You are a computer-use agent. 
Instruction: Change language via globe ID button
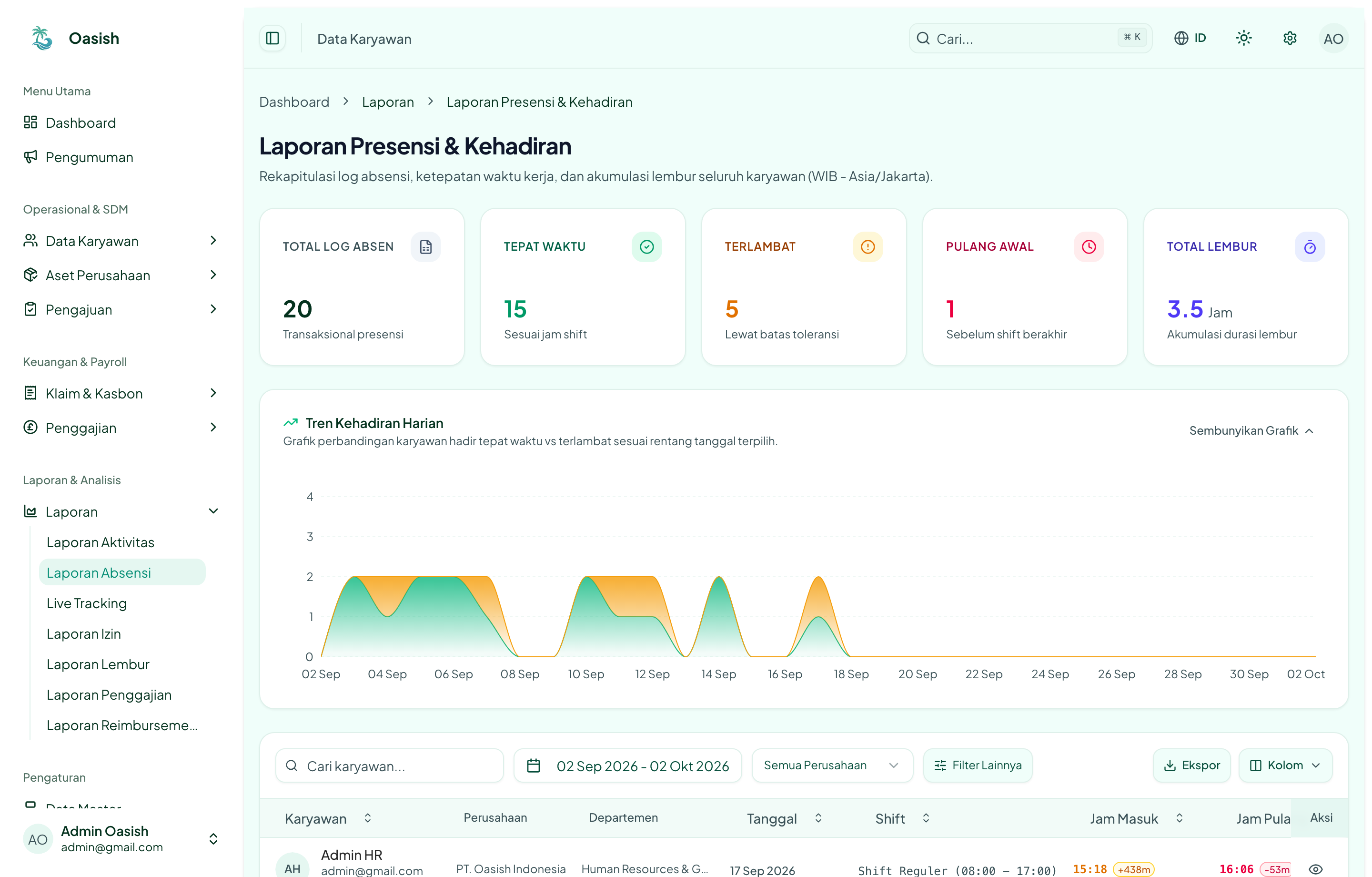tap(1190, 38)
